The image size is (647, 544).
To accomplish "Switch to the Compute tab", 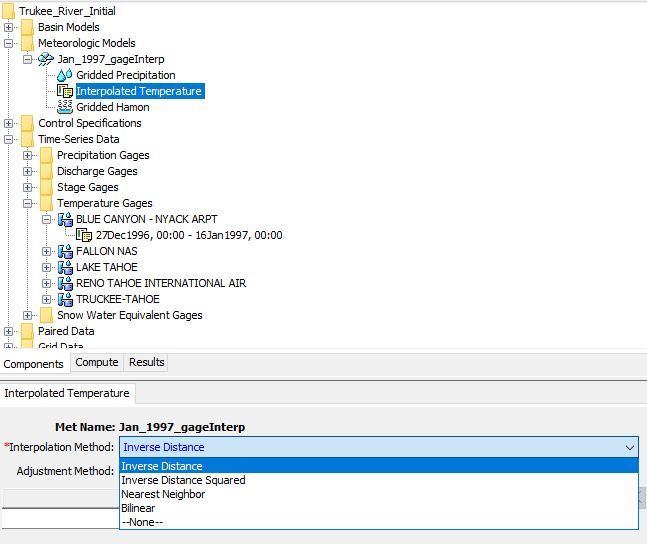I will [x=97, y=362].
